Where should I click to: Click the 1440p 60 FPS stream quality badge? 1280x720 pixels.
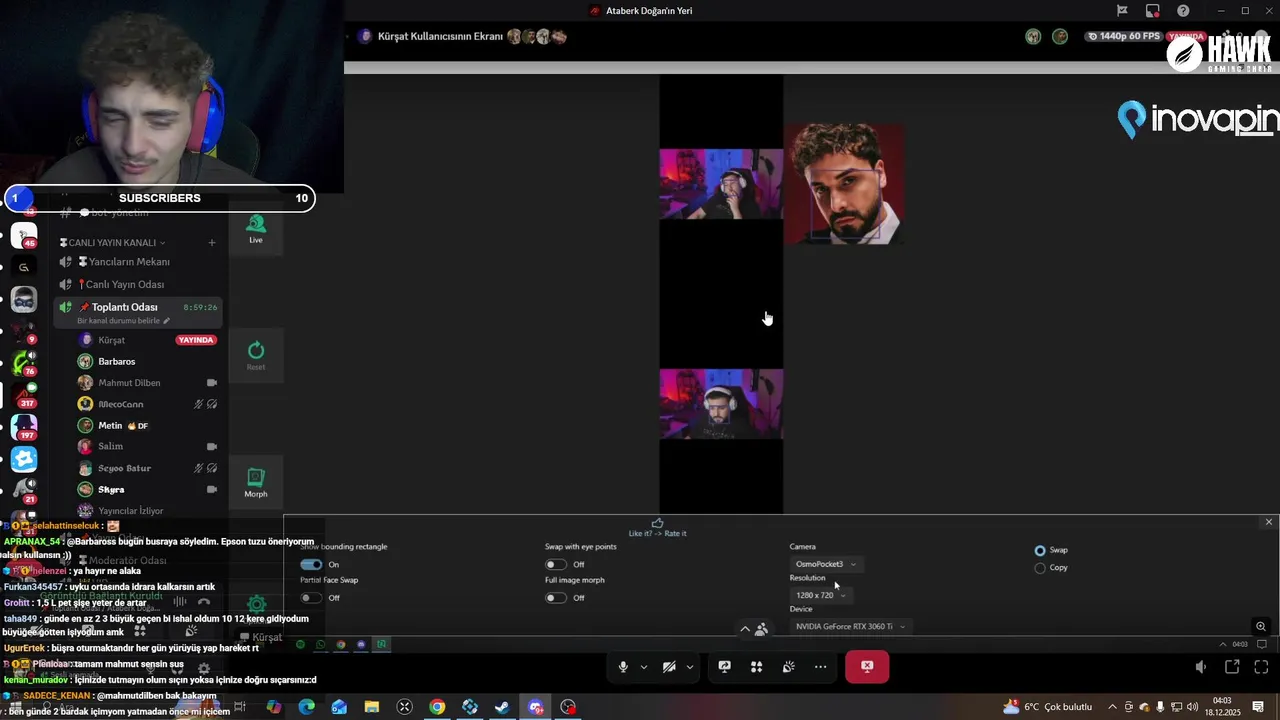1123,36
